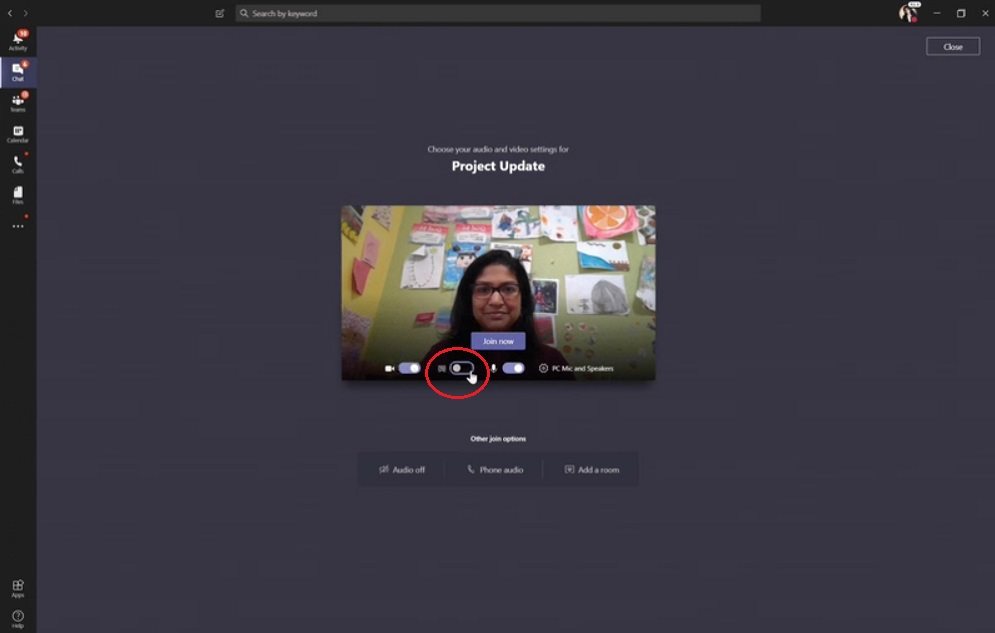
Task: Toggle the microphone switch
Action: click(513, 369)
